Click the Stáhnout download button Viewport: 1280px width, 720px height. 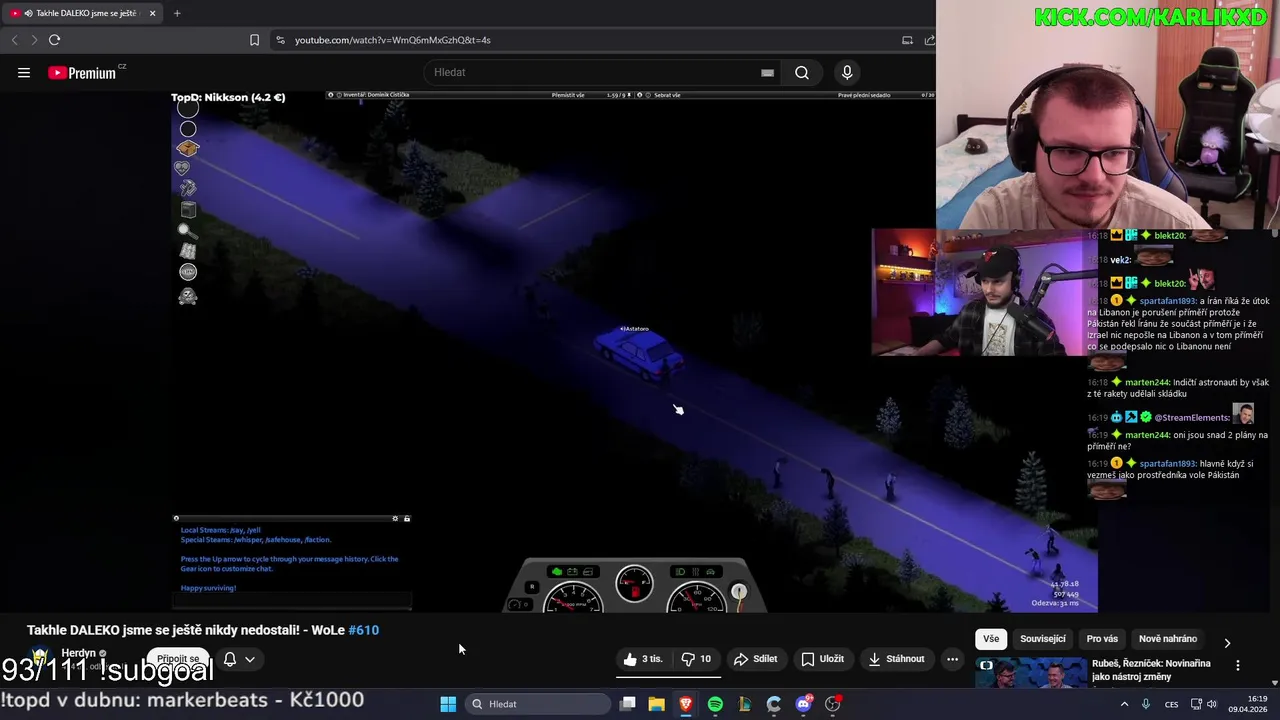point(896,659)
